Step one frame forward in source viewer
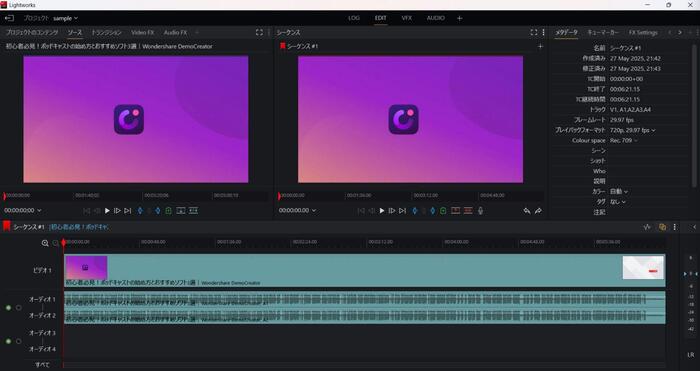Viewport: 700px width, 371px height. click(117, 211)
